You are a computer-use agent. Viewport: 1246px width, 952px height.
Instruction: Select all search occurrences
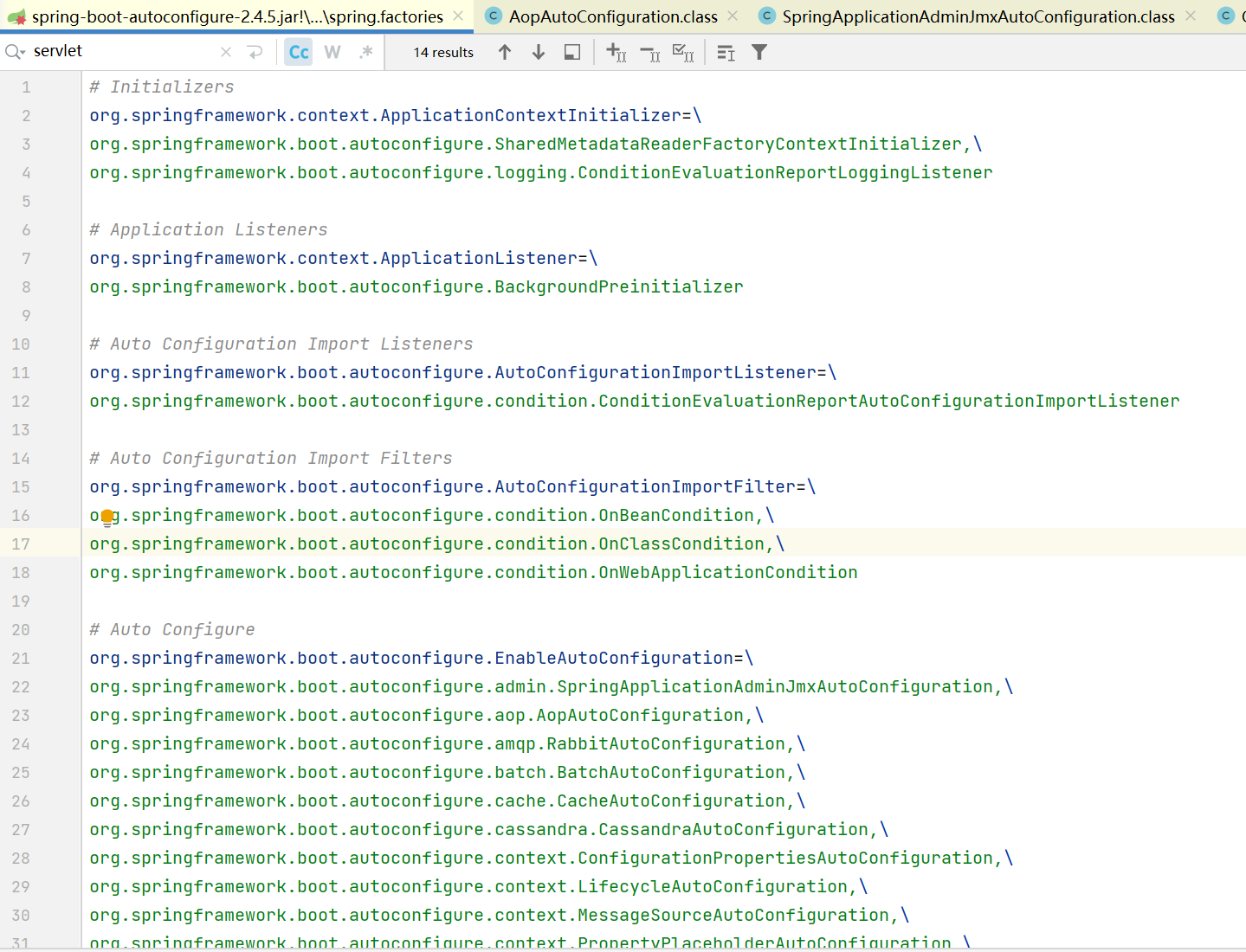tap(683, 53)
